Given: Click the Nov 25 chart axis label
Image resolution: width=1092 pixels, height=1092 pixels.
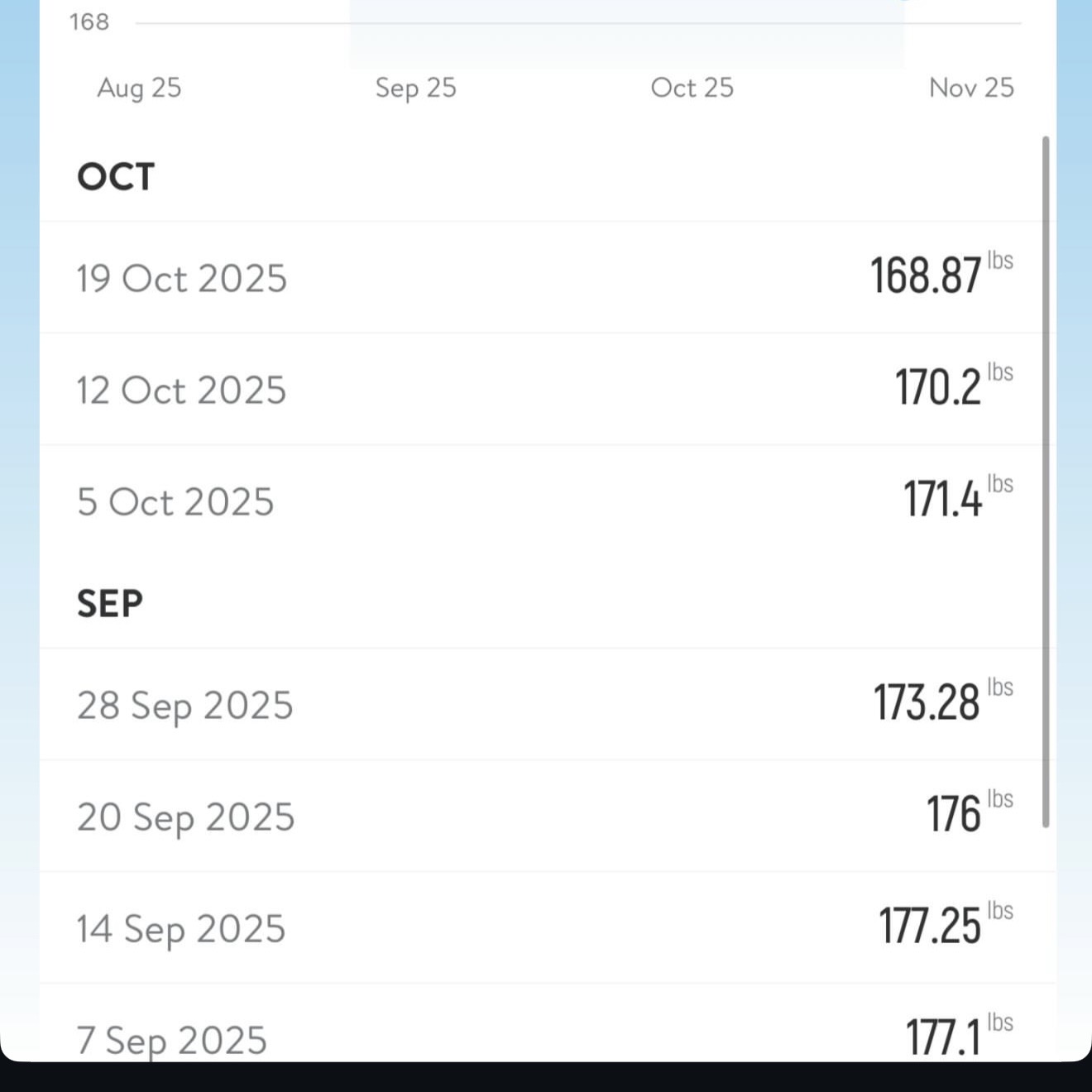Looking at the screenshot, I should 970,88.
